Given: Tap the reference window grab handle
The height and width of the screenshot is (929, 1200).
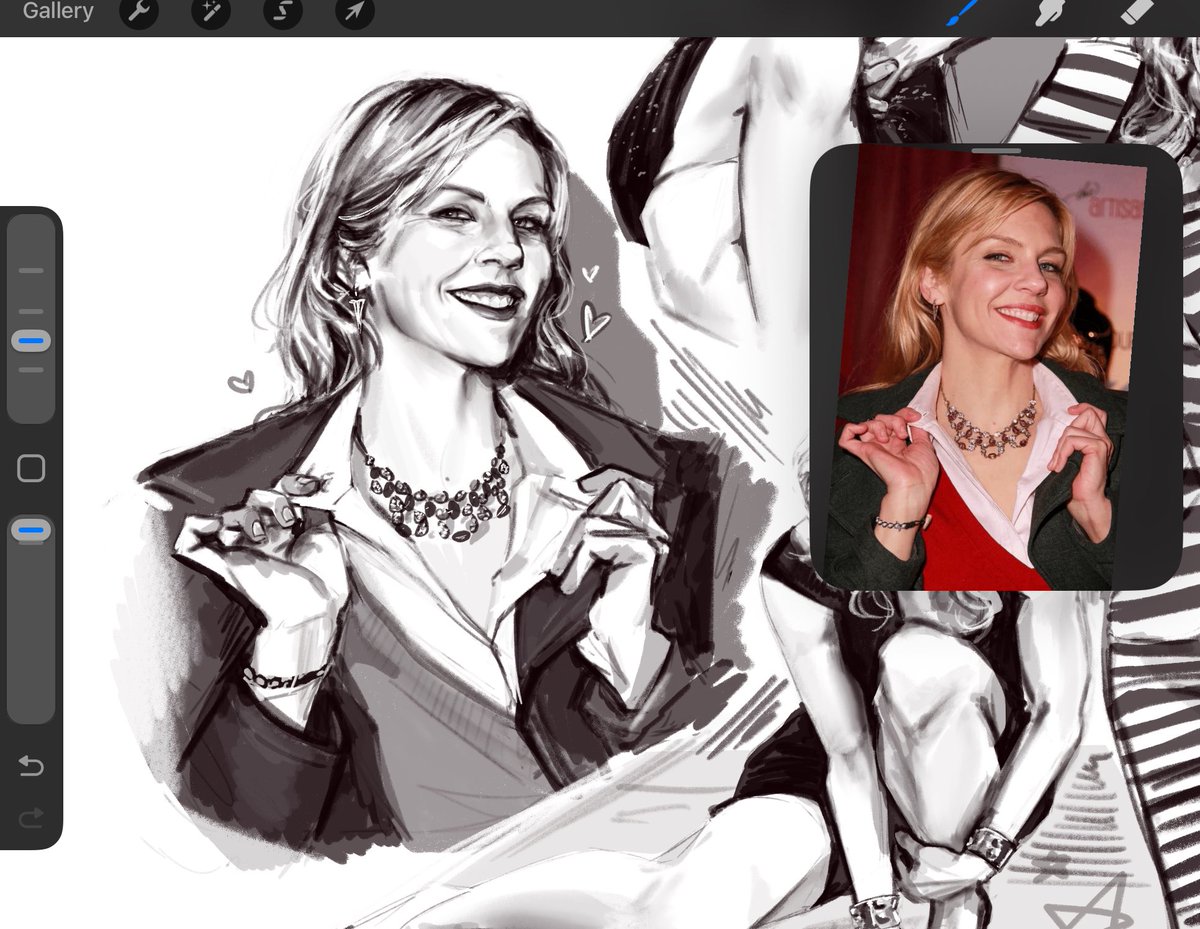Looking at the screenshot, I should click(996, 150).
